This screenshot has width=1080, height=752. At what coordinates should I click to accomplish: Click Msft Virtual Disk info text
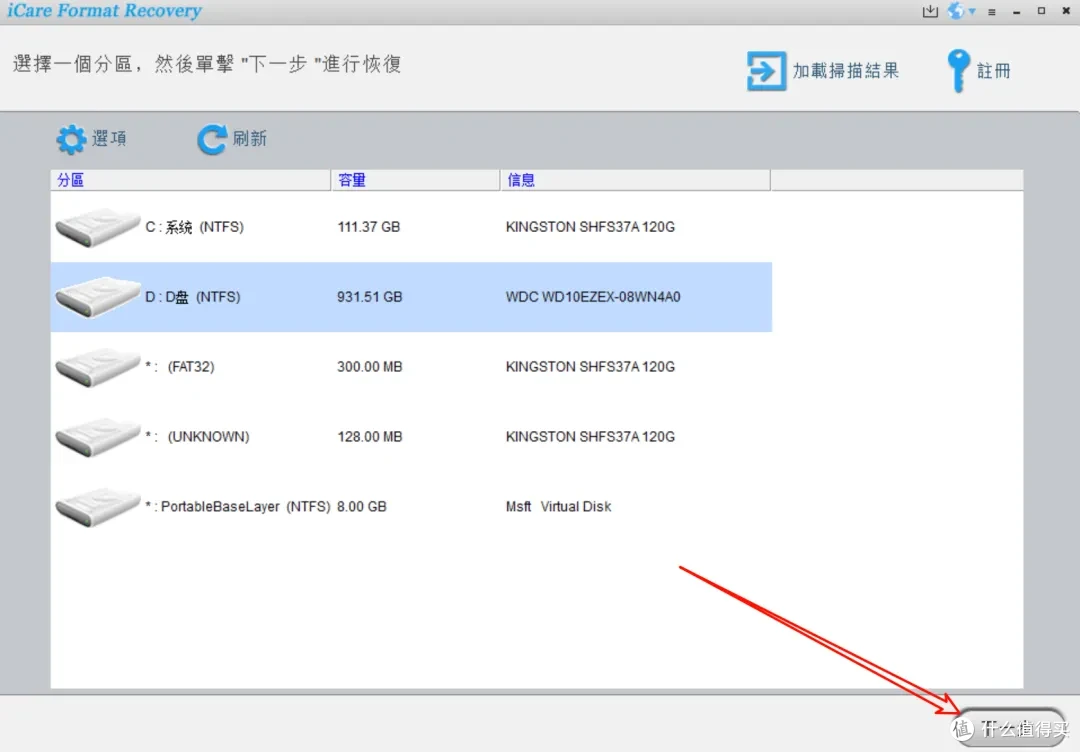pos(559,507)
